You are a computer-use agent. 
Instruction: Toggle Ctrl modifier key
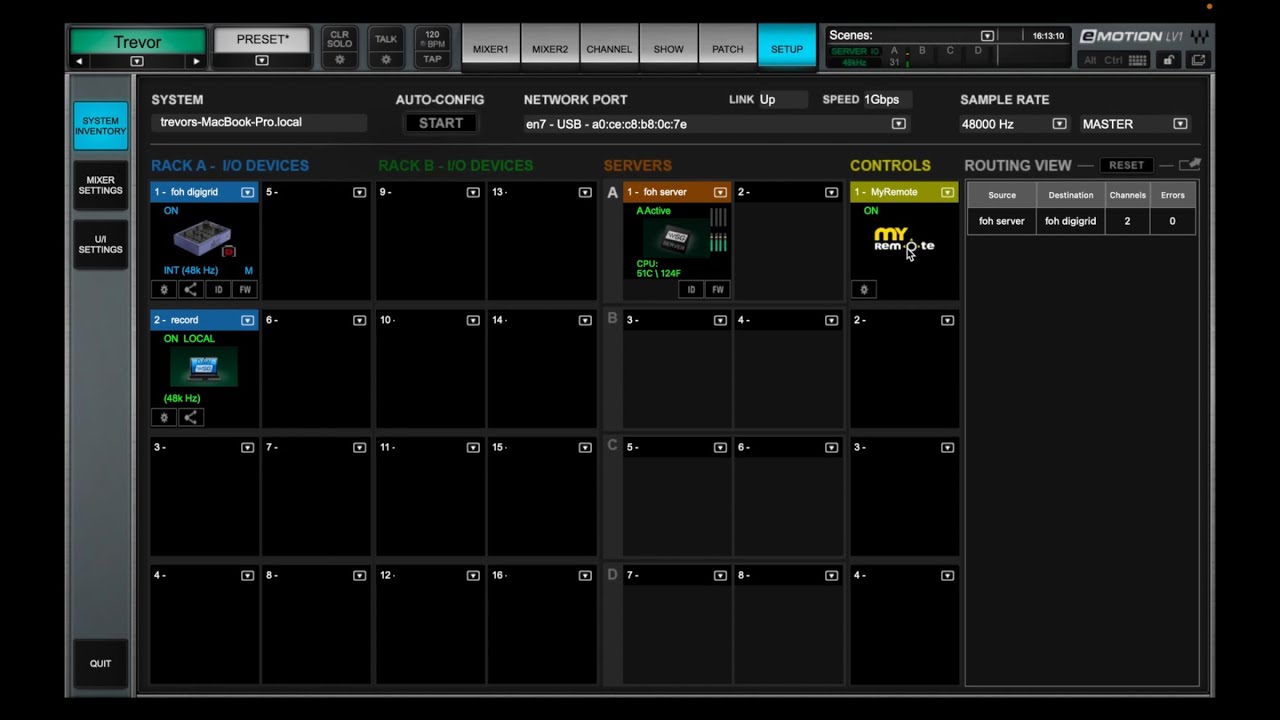pos(1113,60)
